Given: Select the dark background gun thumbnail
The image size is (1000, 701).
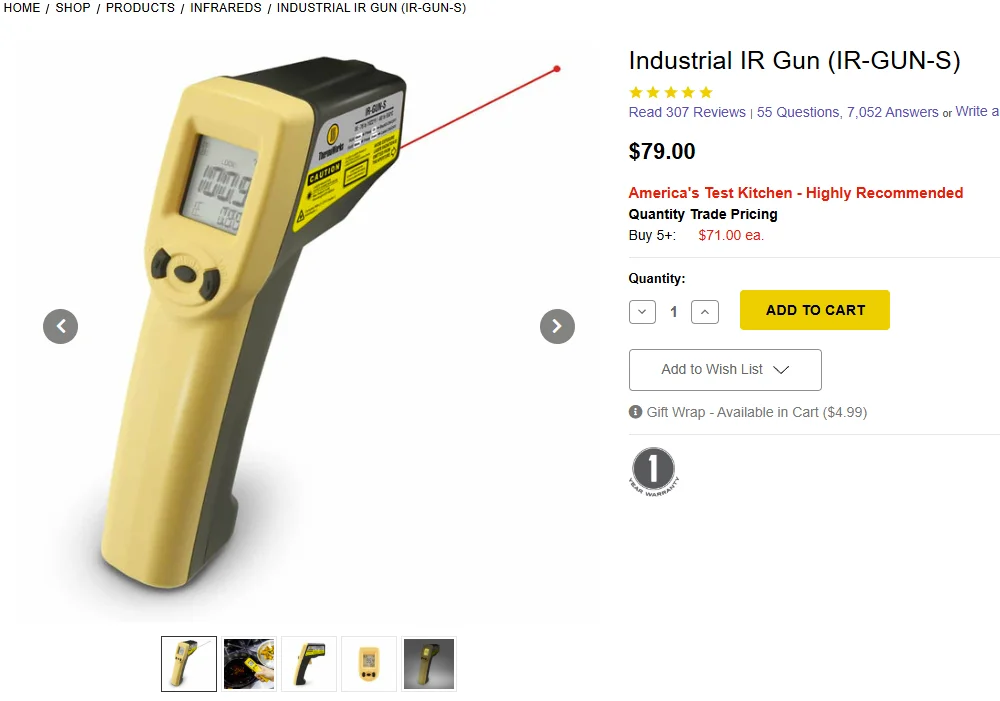Looking at the screenshot, I should pos(429,664).
